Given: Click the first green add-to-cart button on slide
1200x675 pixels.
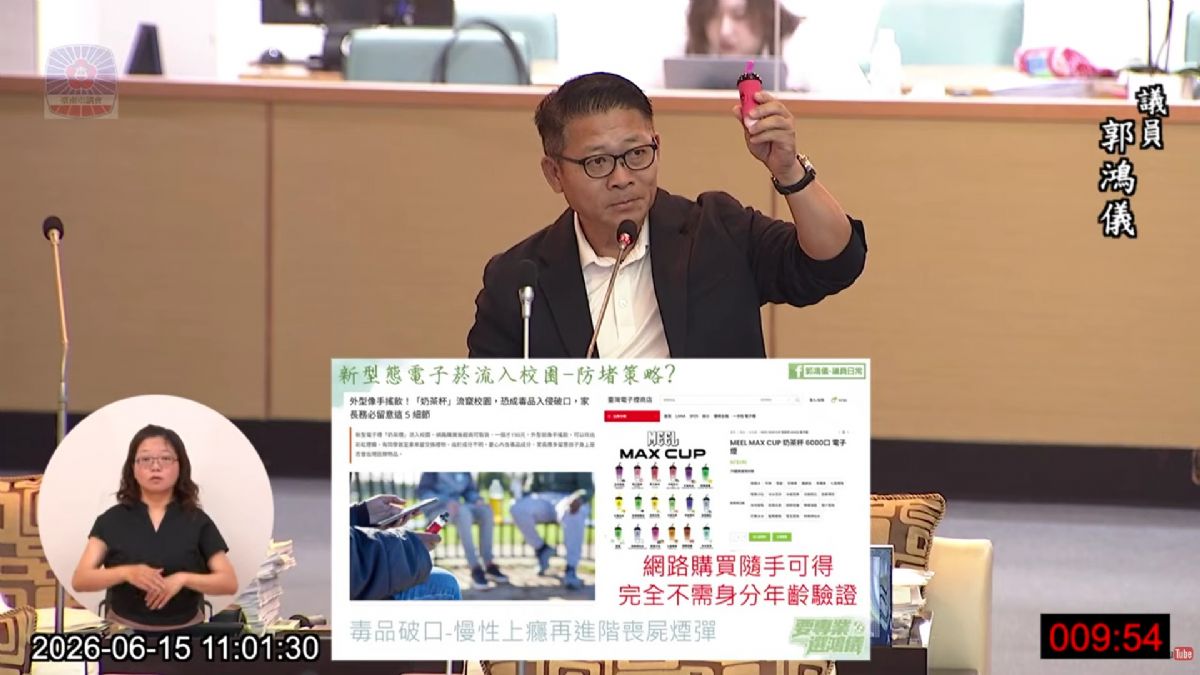Looking at the screenshot, I should (759, 537).
